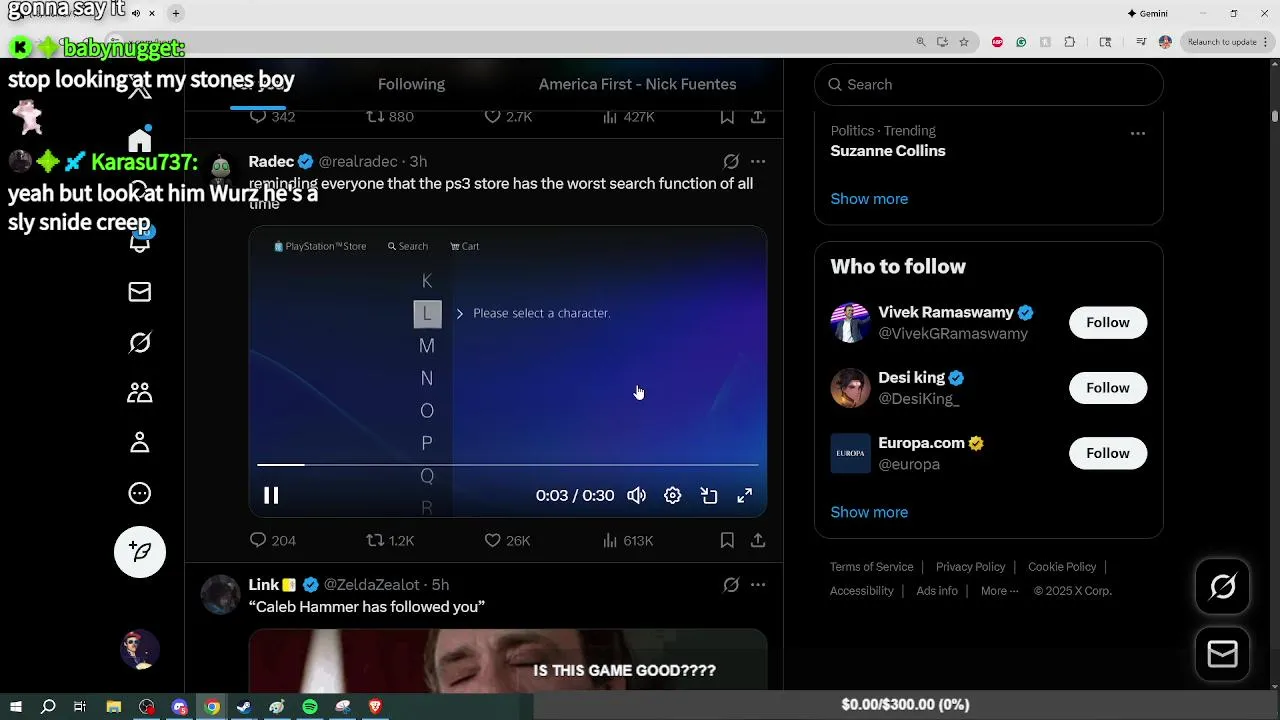Pause the PS3 store video
The height and width of the screenshot is (720, 1280).
[x=271, y=495]
